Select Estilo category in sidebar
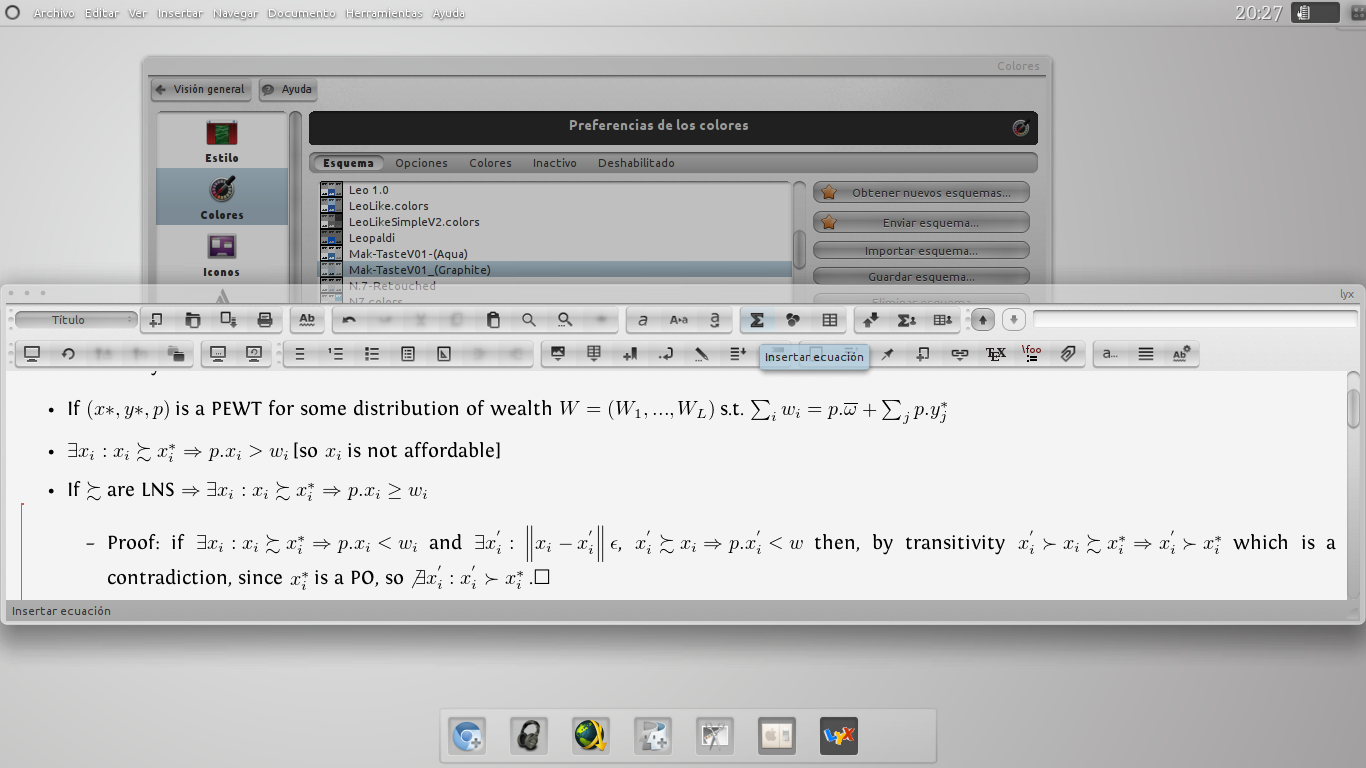The image size is (1366, 768). [x=222, y=140]
